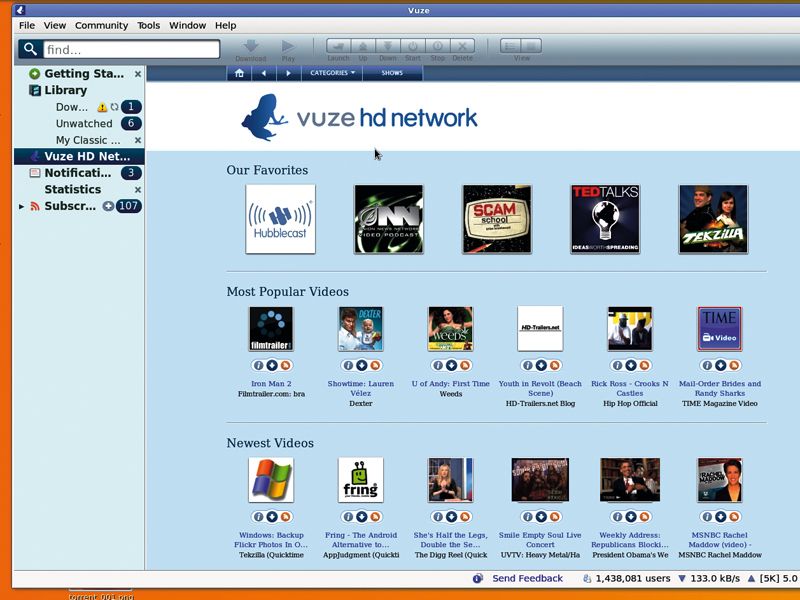Navigate back with left arrow
Image resolution: width=800 pixels, height=600 pixels.
pos(264,73)
